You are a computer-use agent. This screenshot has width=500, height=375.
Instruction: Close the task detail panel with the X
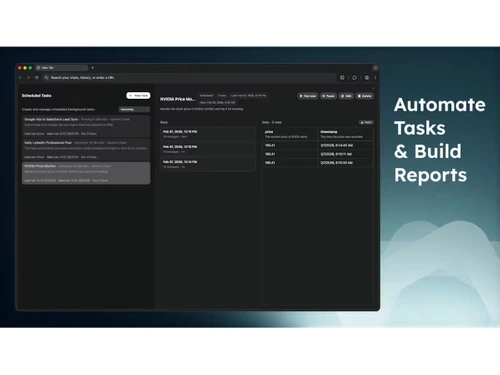pyautogui.click(x=373, y=88)
